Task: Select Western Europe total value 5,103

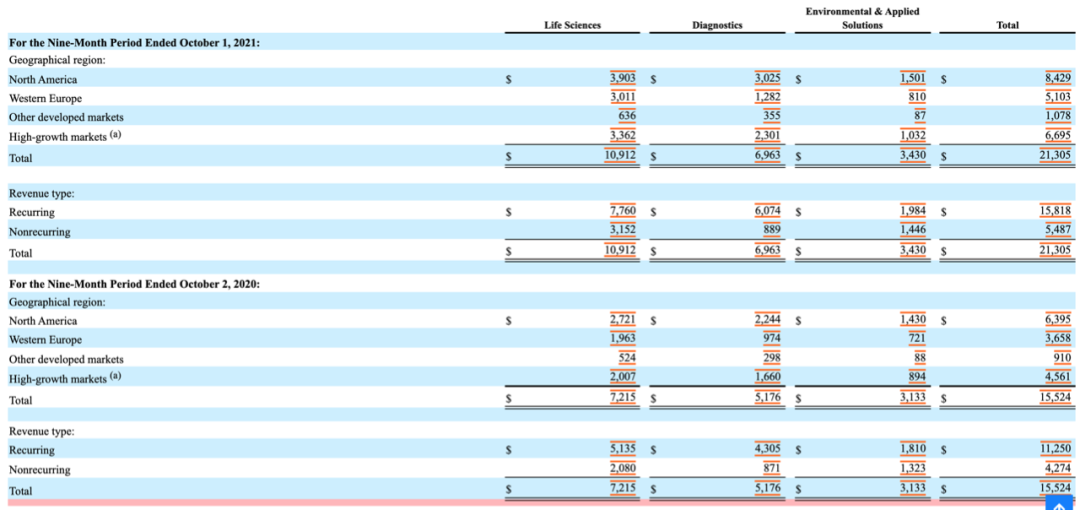Action: [1058, 98]
